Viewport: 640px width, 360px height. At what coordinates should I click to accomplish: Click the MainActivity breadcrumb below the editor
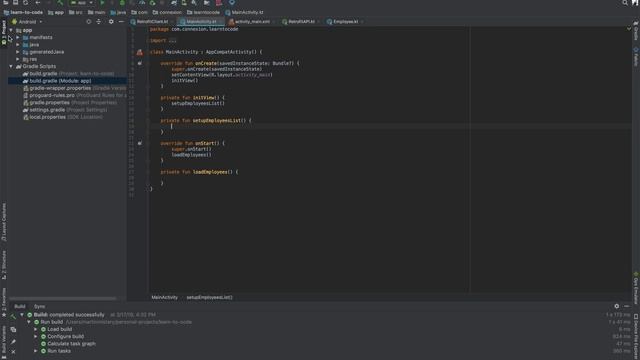164,298
